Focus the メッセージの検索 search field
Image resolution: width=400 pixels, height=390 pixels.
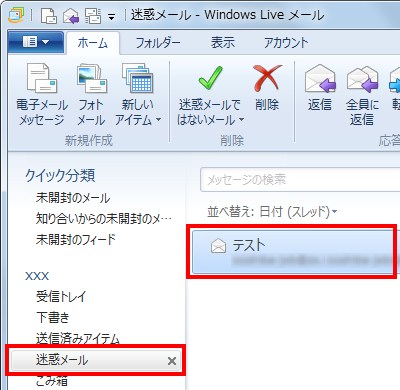(300, 180)
